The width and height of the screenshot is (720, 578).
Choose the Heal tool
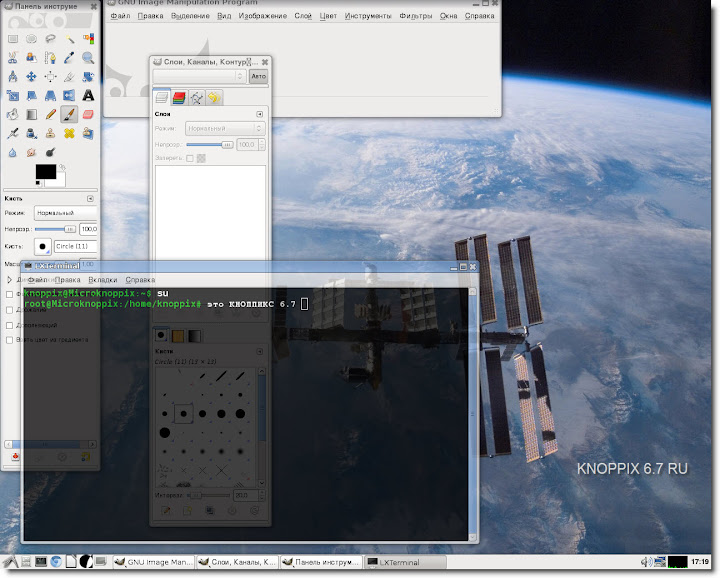click(69, 133)
